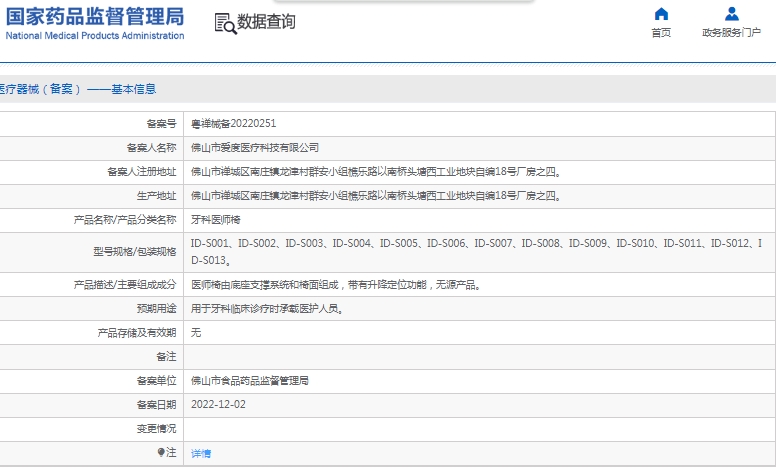
Task: Click the 备案号 row label
Action: click(x=161, y=124)
